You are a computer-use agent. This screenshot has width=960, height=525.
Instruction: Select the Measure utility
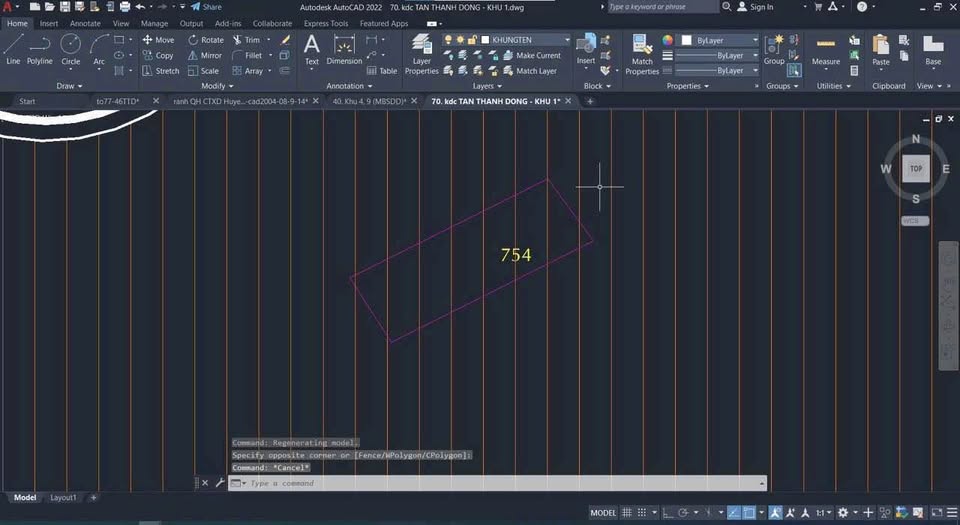point(826,50)
